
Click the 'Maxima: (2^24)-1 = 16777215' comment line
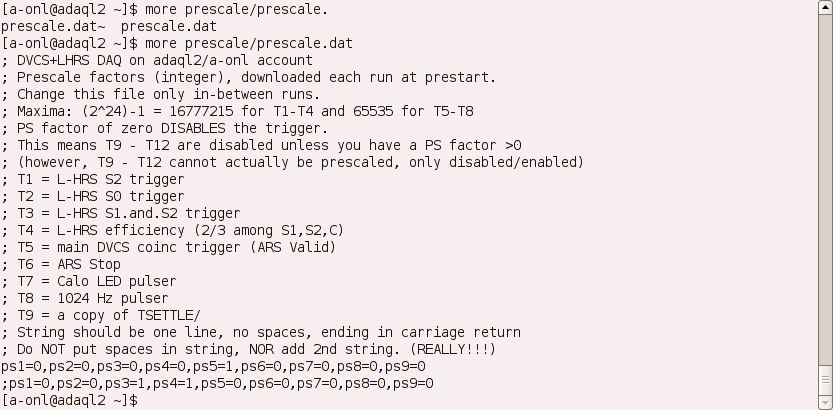(237, 111)
